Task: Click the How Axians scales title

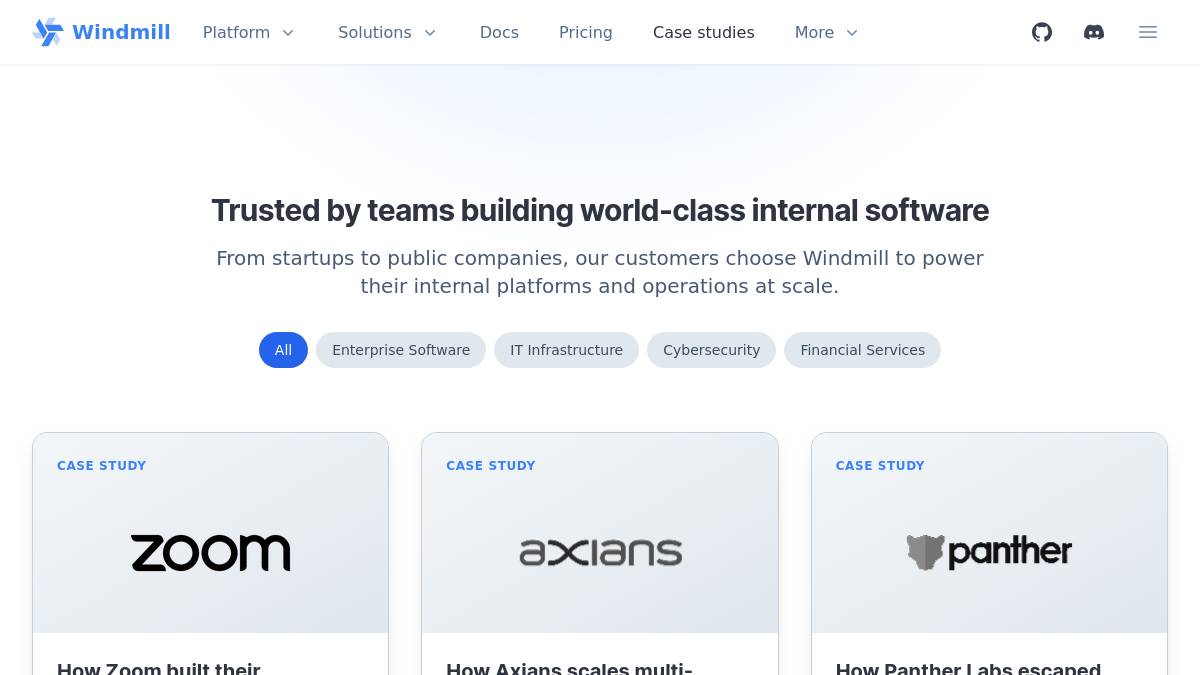Action: coord(569,667)
